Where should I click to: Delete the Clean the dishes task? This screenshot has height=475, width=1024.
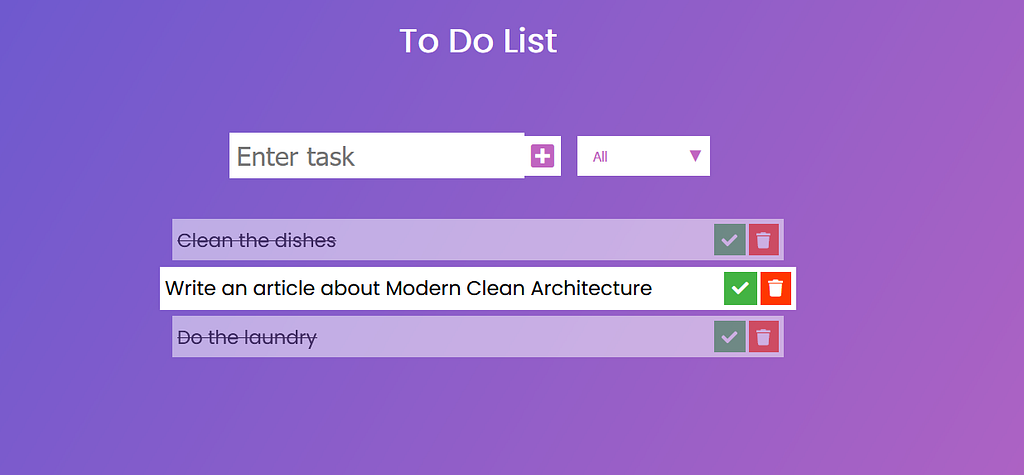coord(763,240)
